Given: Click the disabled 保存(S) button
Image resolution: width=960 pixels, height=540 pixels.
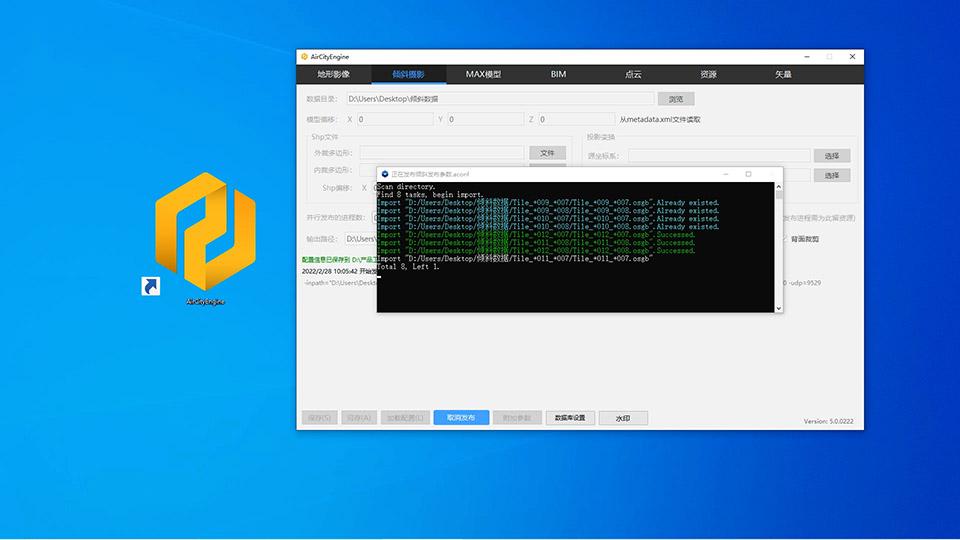Looking at the screenshot, I should pos(320,418).
